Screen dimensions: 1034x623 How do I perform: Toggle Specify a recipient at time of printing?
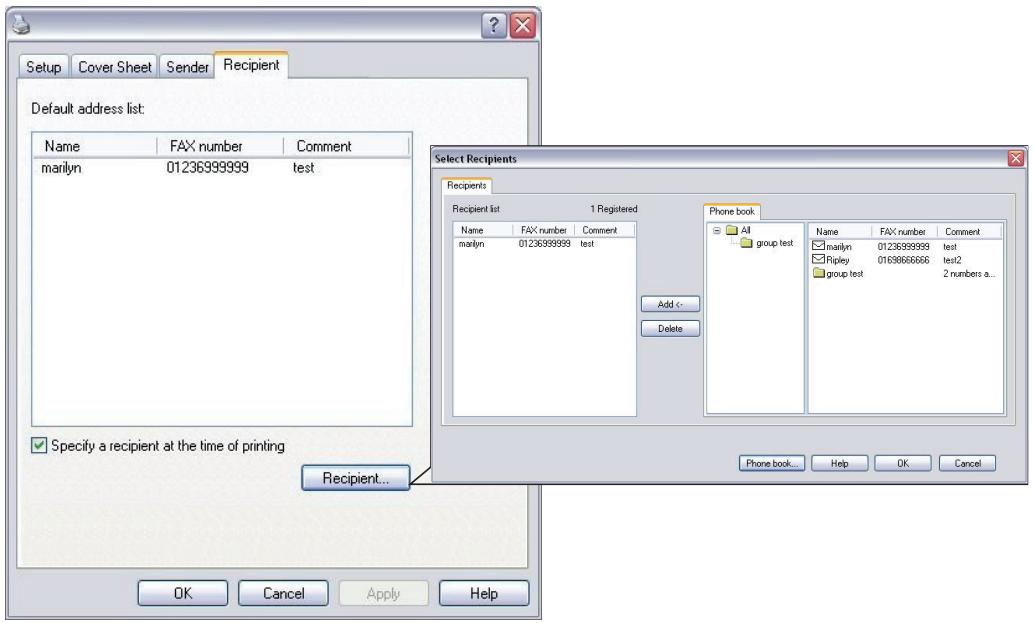pyautogui.click(x=39, y=445)
